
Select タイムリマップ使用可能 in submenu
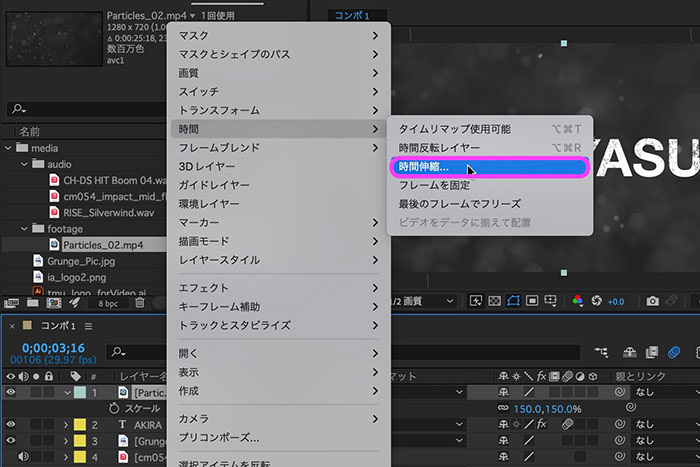coord(490,129)
